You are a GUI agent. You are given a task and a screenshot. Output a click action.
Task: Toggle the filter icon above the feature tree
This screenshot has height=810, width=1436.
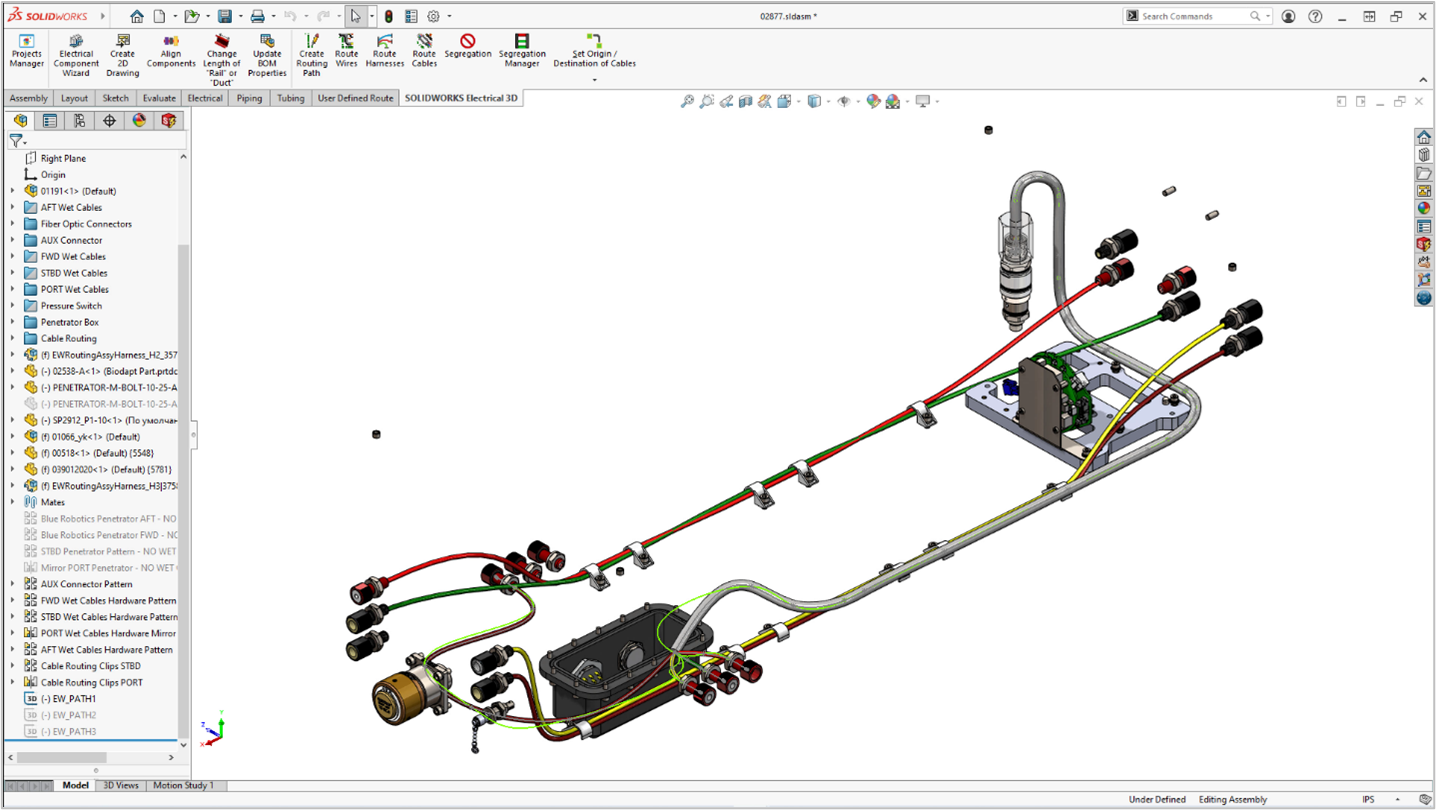tap(17, 141)
